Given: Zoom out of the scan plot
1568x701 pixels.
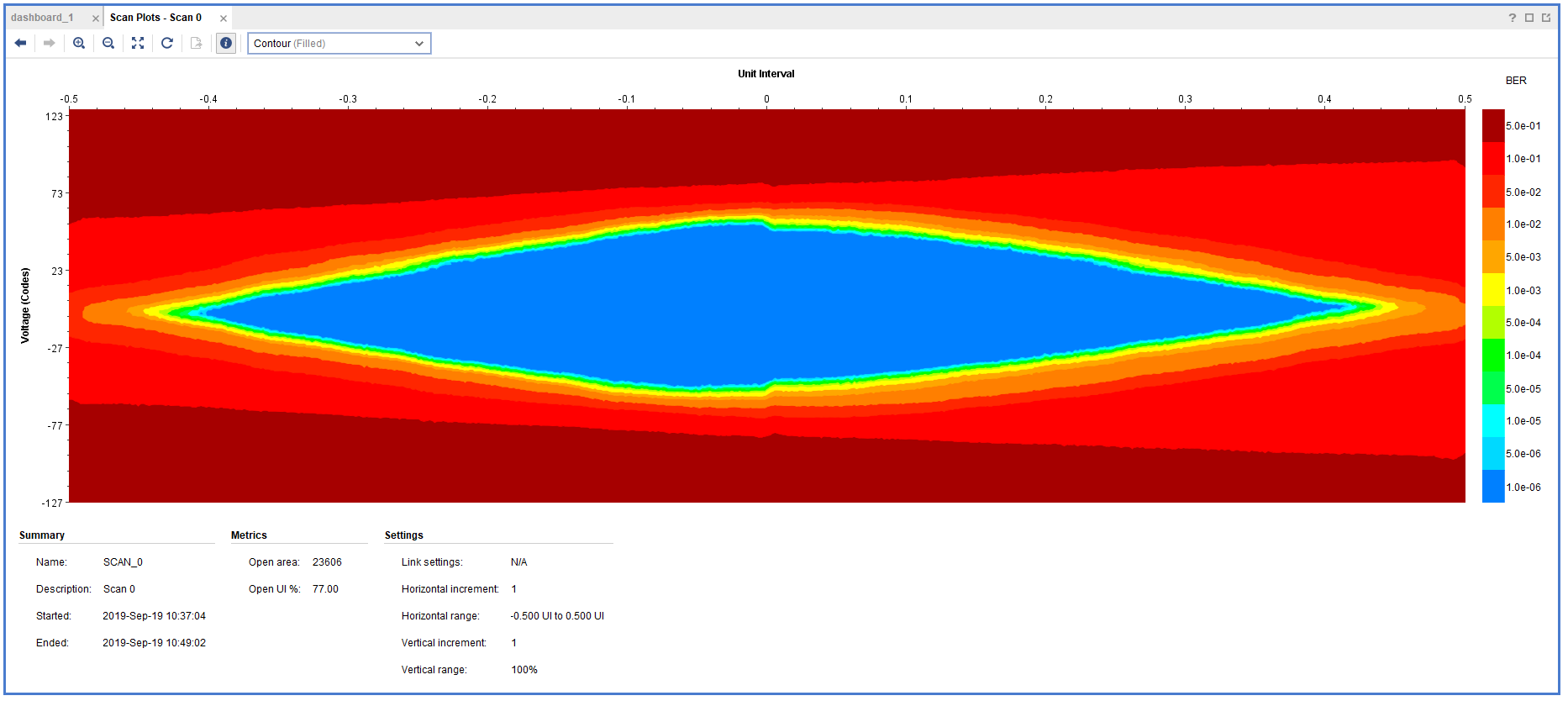Looking at the screenshot, I should [x=108, y=43].
